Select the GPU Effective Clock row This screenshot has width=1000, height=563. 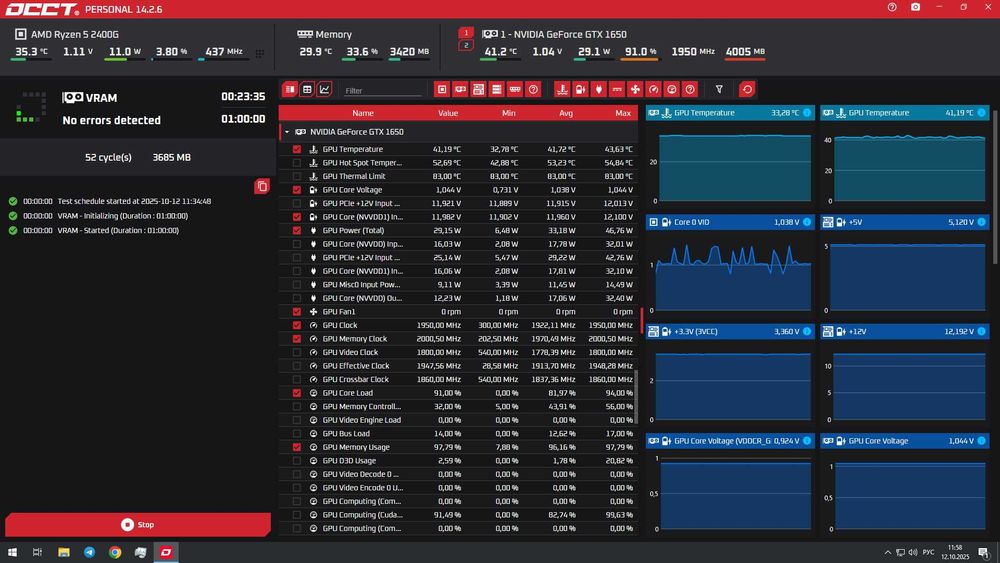click(458, 366)
